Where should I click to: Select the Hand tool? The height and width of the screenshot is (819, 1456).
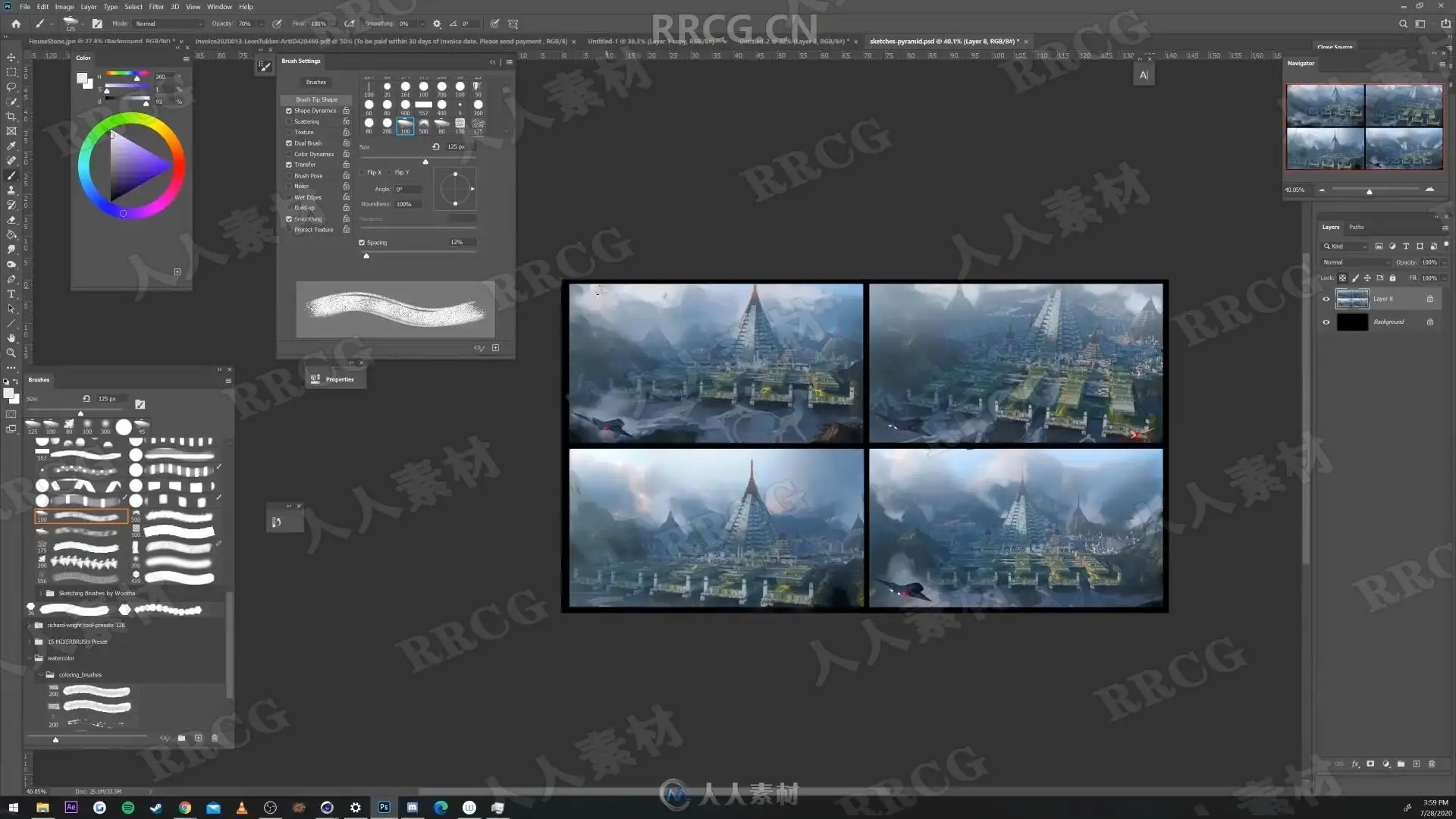click(11, 338)
